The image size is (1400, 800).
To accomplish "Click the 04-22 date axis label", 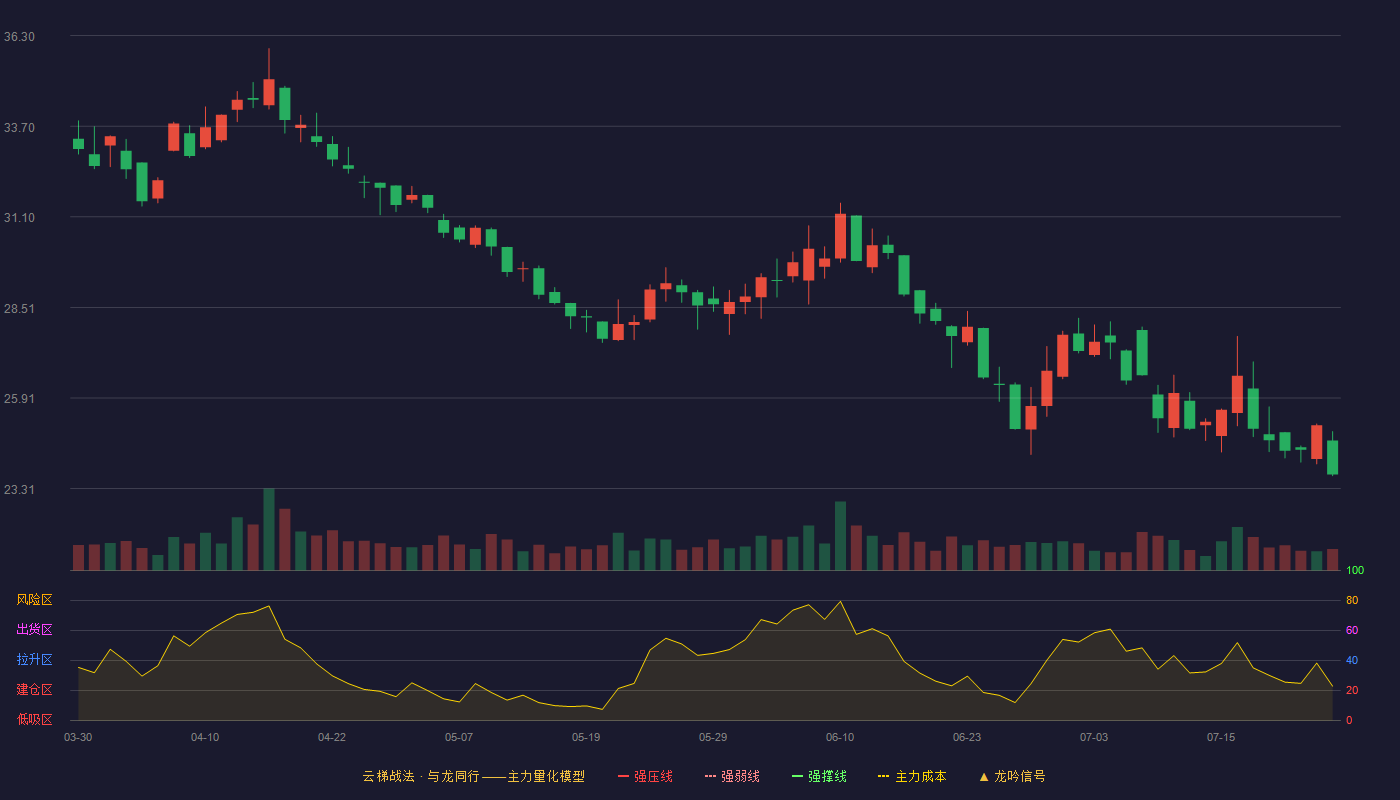I will point(332,737).
